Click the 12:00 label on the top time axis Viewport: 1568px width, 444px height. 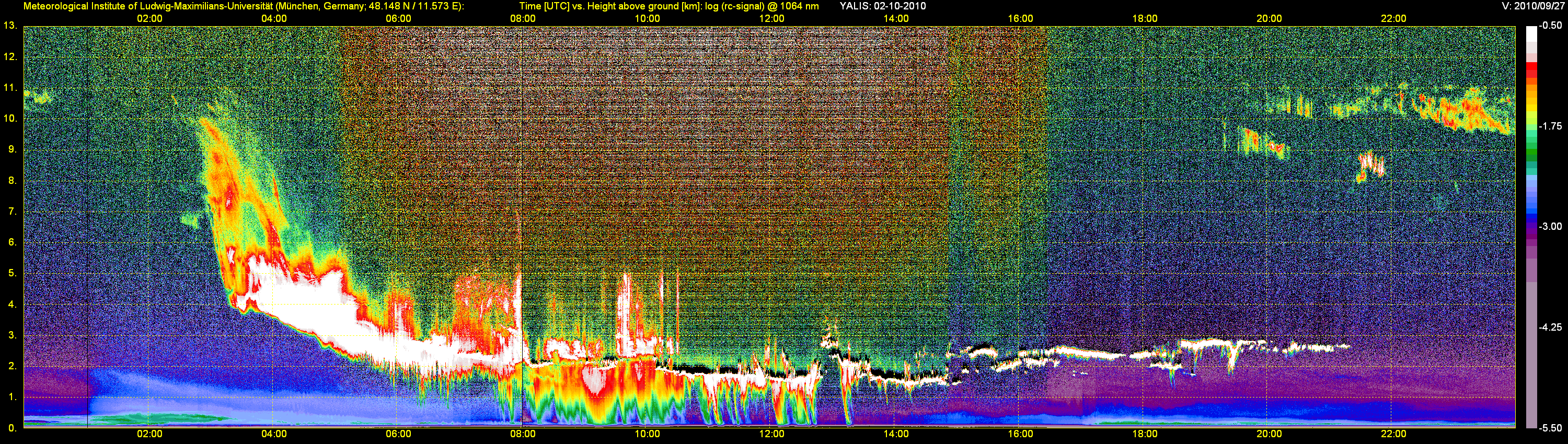(772, 19)
